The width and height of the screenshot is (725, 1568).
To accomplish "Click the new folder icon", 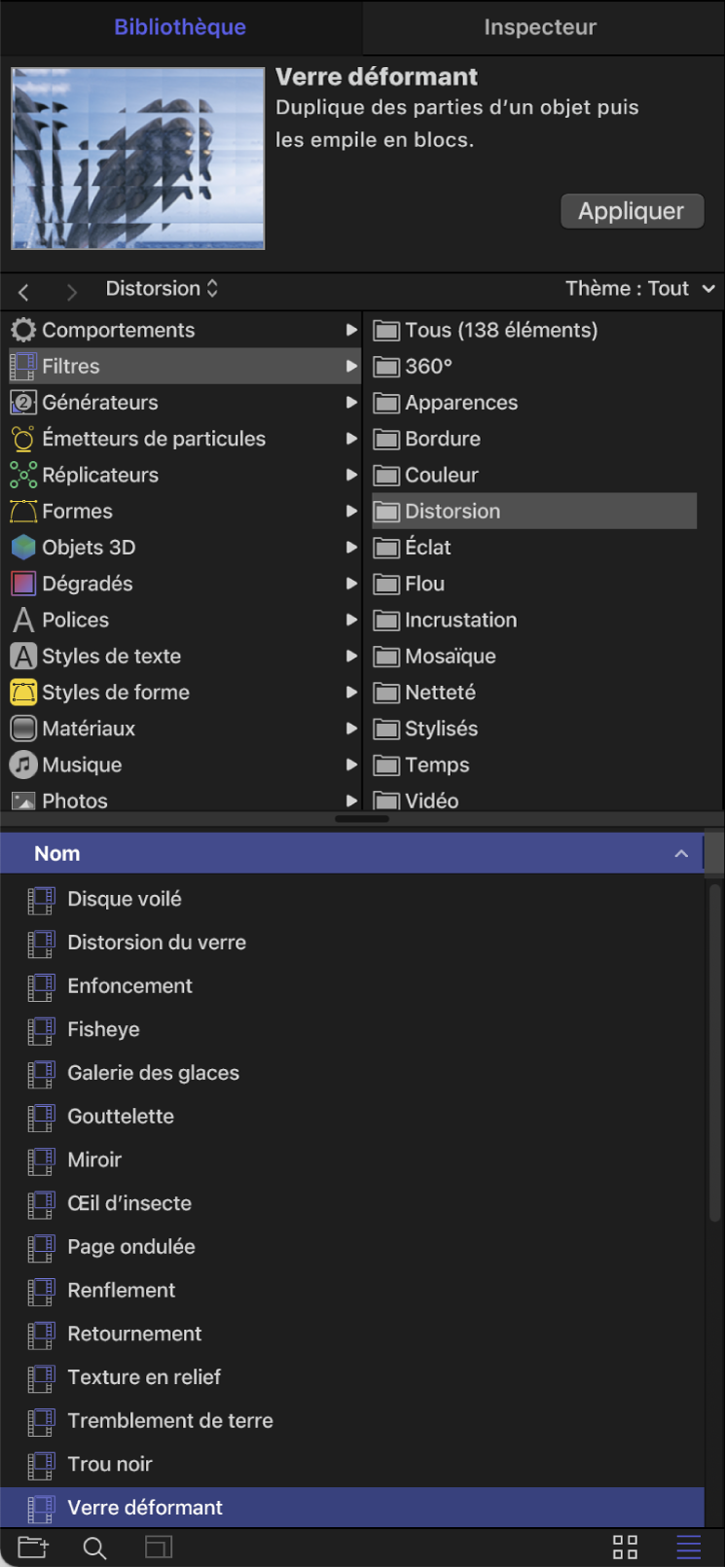I will click(33, 1548).
